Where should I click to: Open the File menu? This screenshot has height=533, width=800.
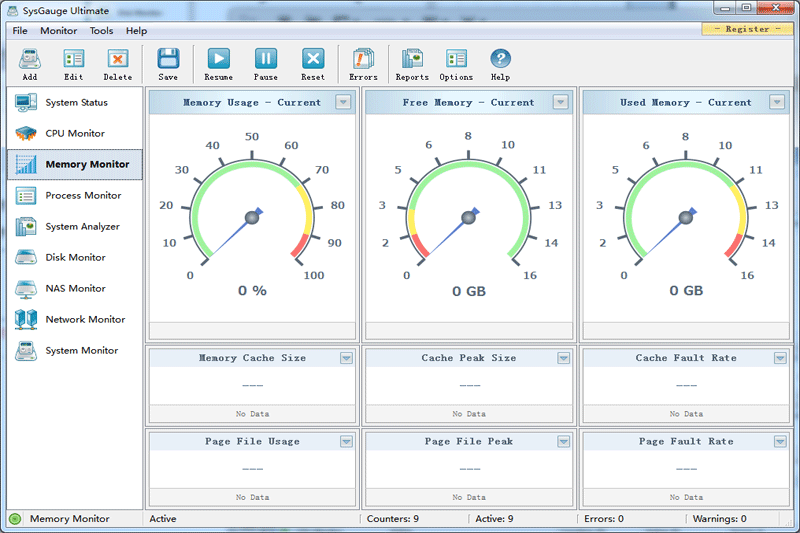tap(20, 31)
